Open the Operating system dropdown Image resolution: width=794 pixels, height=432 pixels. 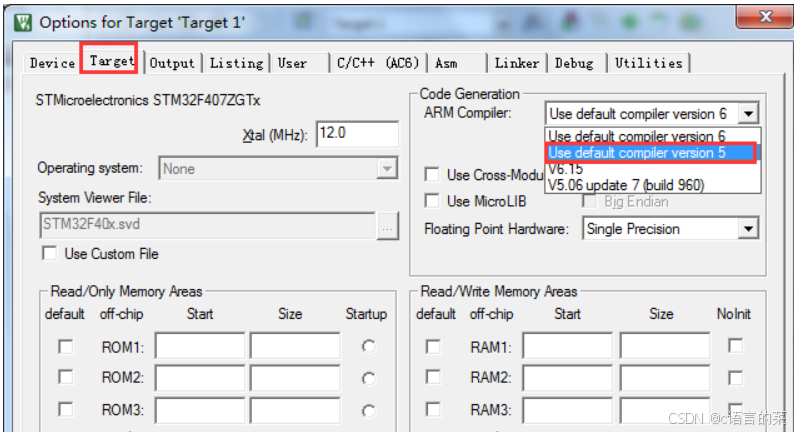[x=279, y=169]
